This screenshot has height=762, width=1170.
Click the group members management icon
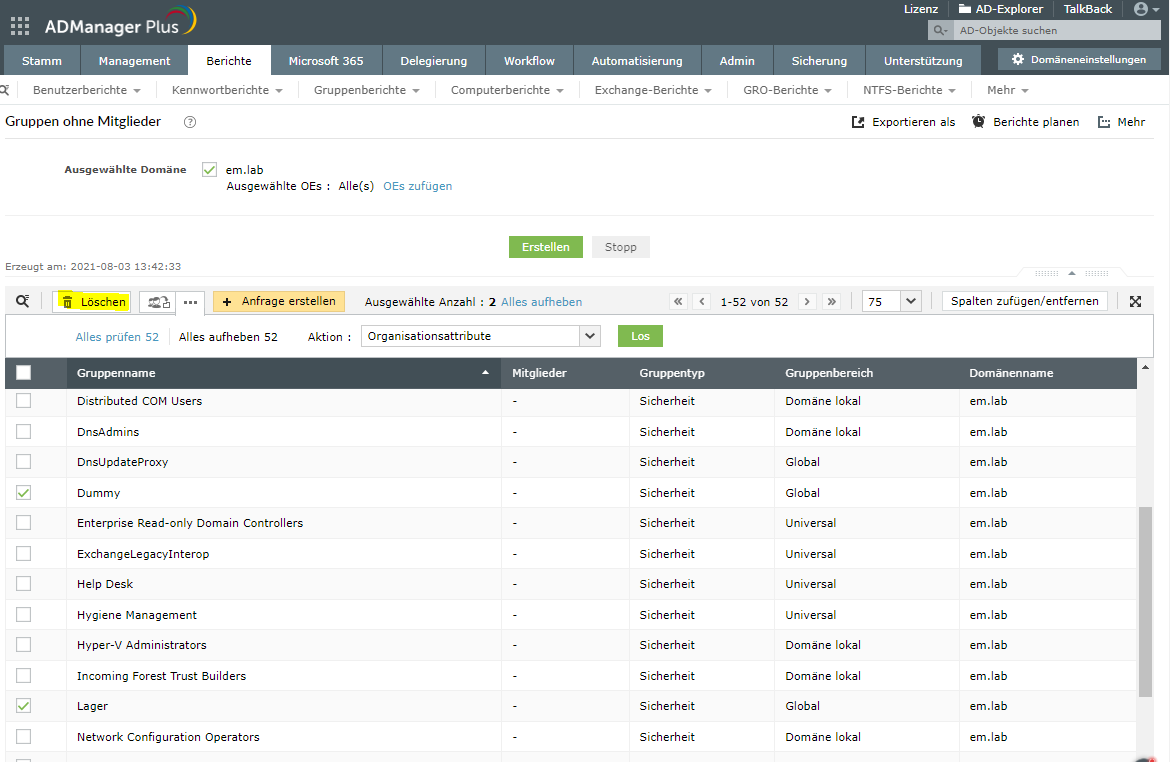point(158,302)
